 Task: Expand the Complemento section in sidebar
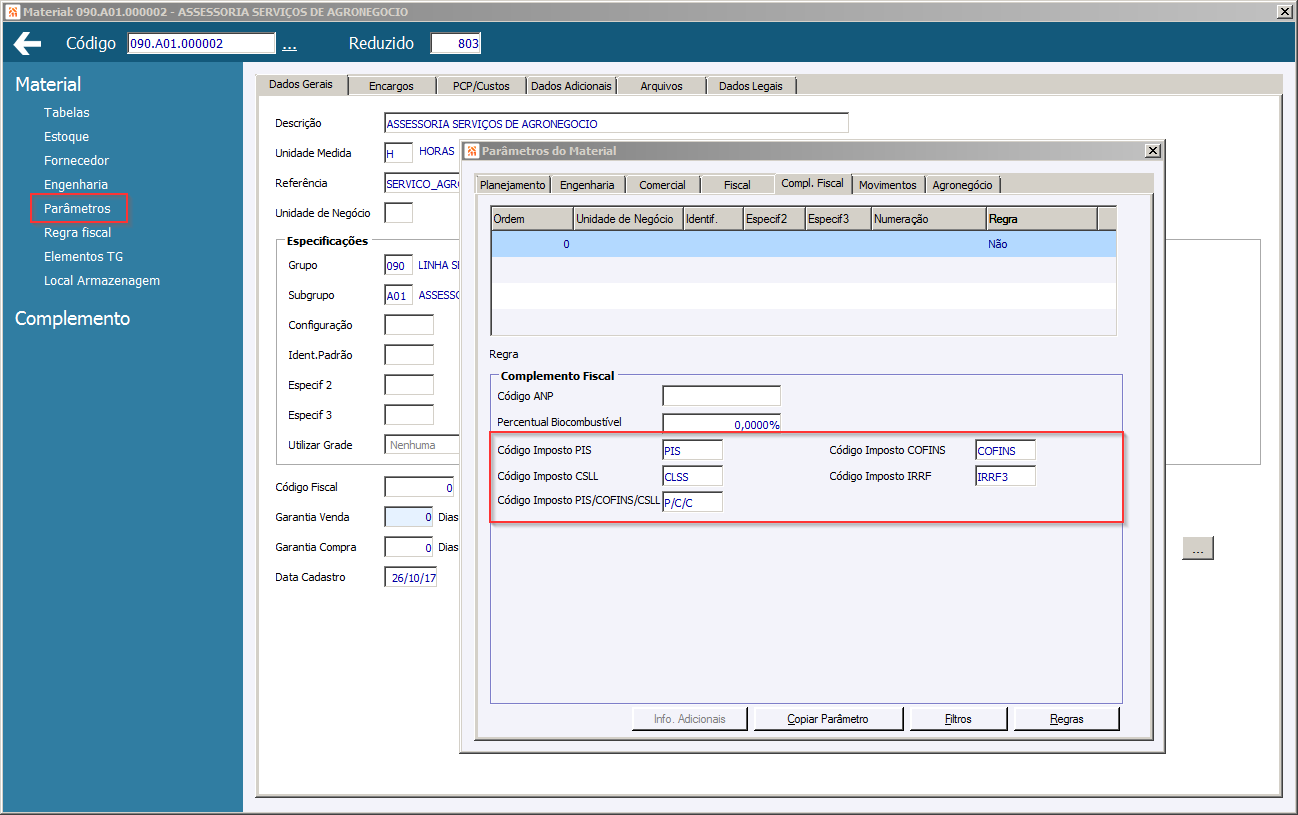72,319
